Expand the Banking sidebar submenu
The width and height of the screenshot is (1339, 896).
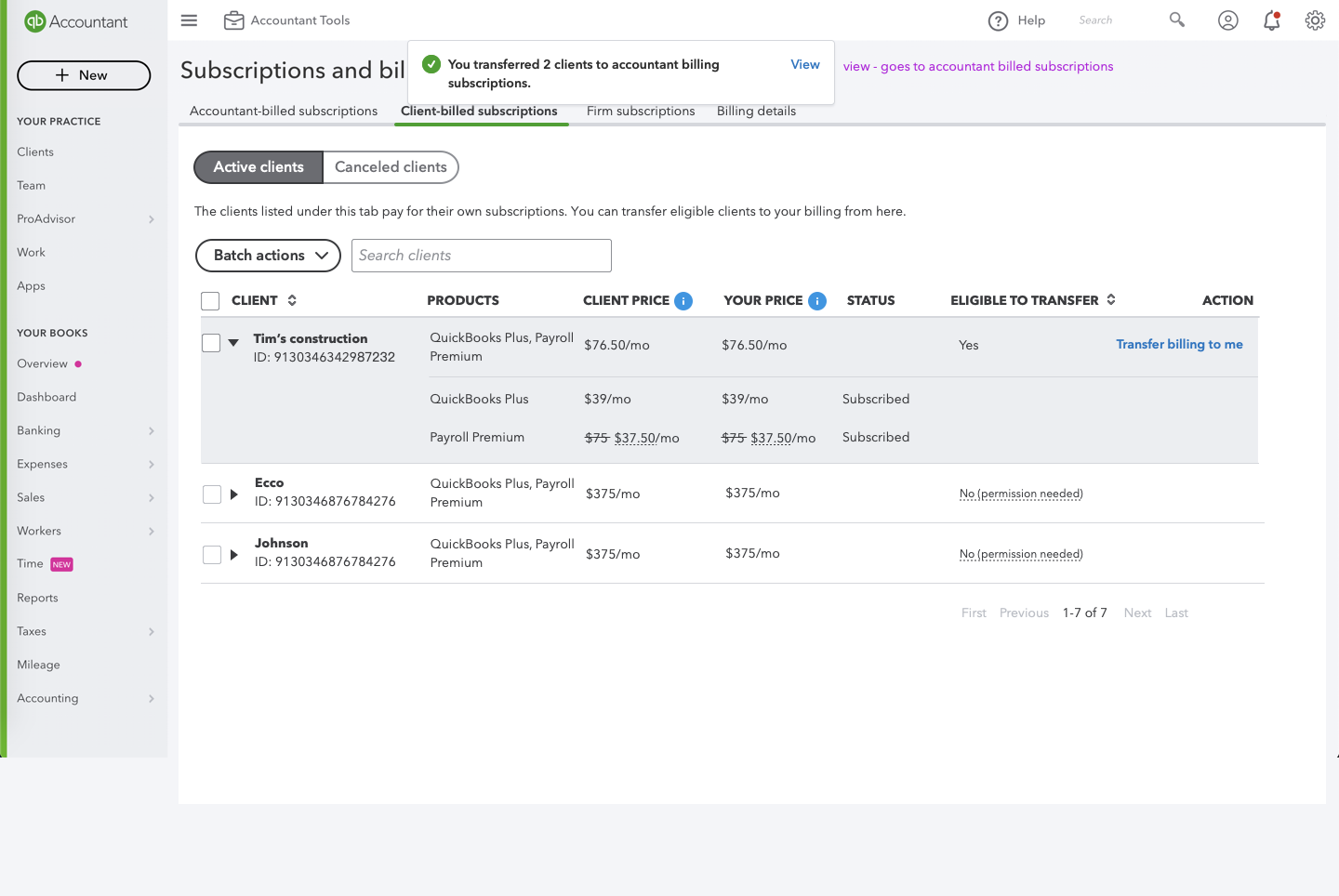pyautogui.click(x=151, y=431)
